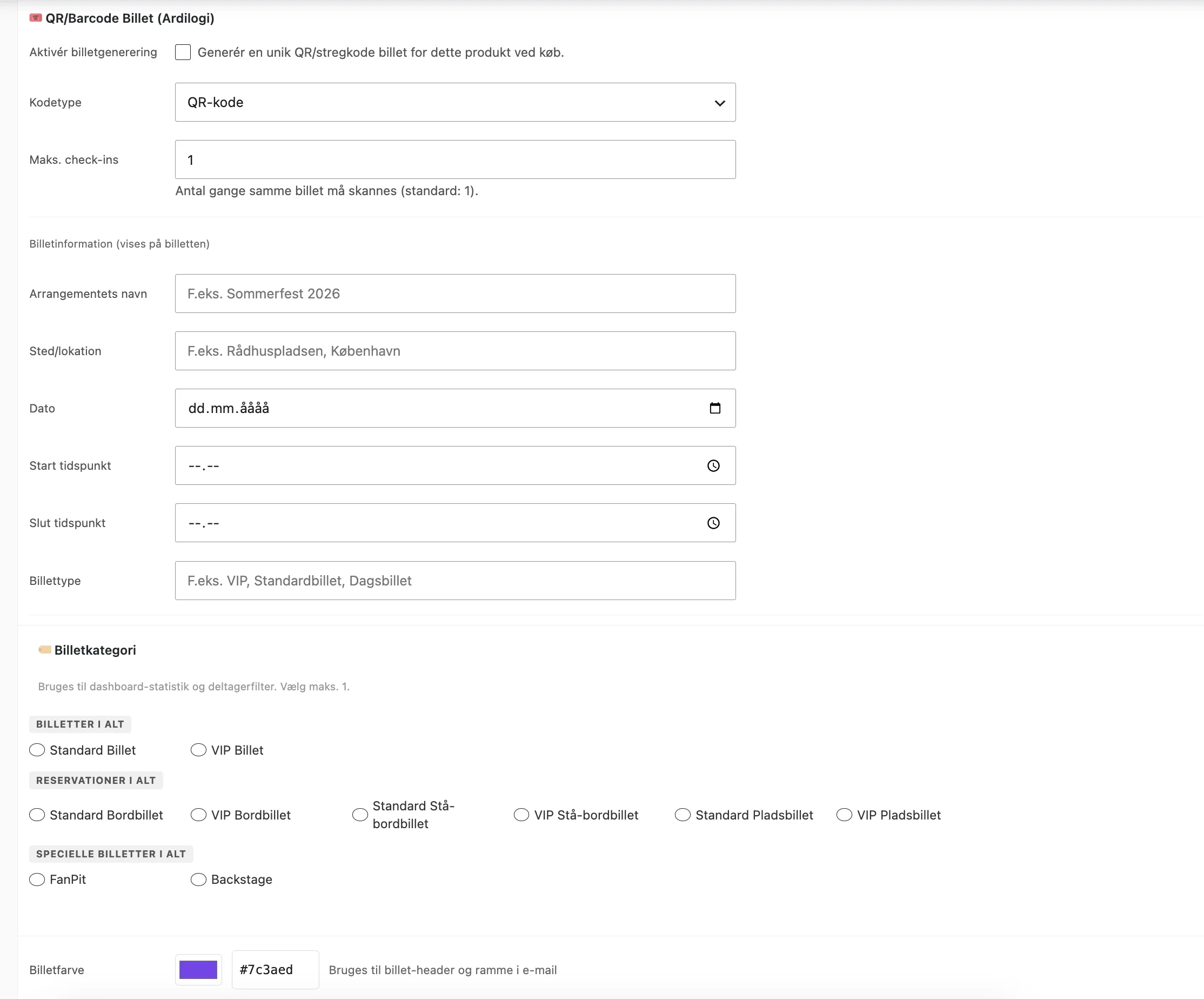The image size is (1204, 999).
Task: Choose the Standard Bordbillet option
Action: click(x=37, y=815)
